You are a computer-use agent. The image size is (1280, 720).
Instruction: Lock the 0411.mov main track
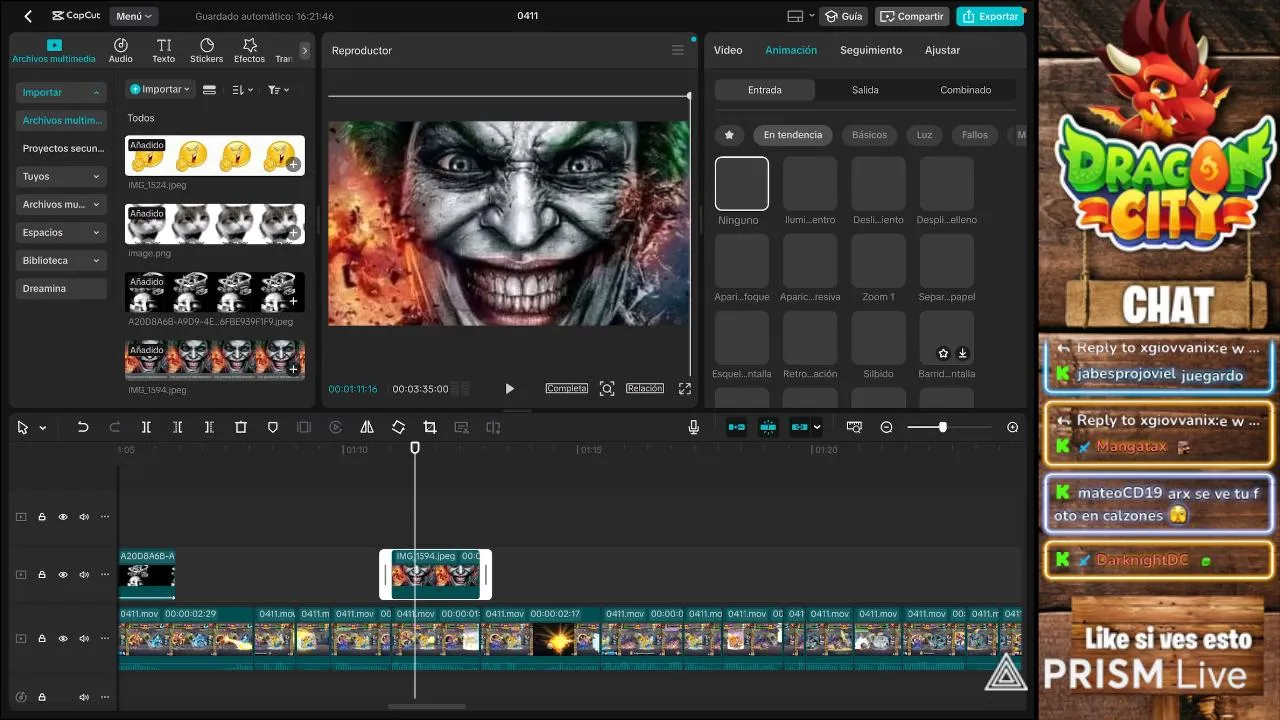pos(42,638)
